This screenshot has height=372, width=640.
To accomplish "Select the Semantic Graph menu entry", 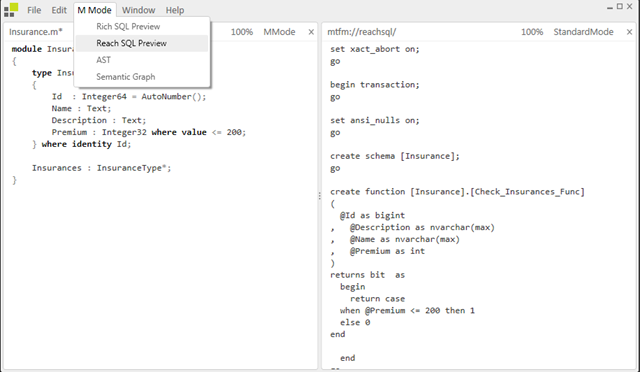I will (142, 77).
